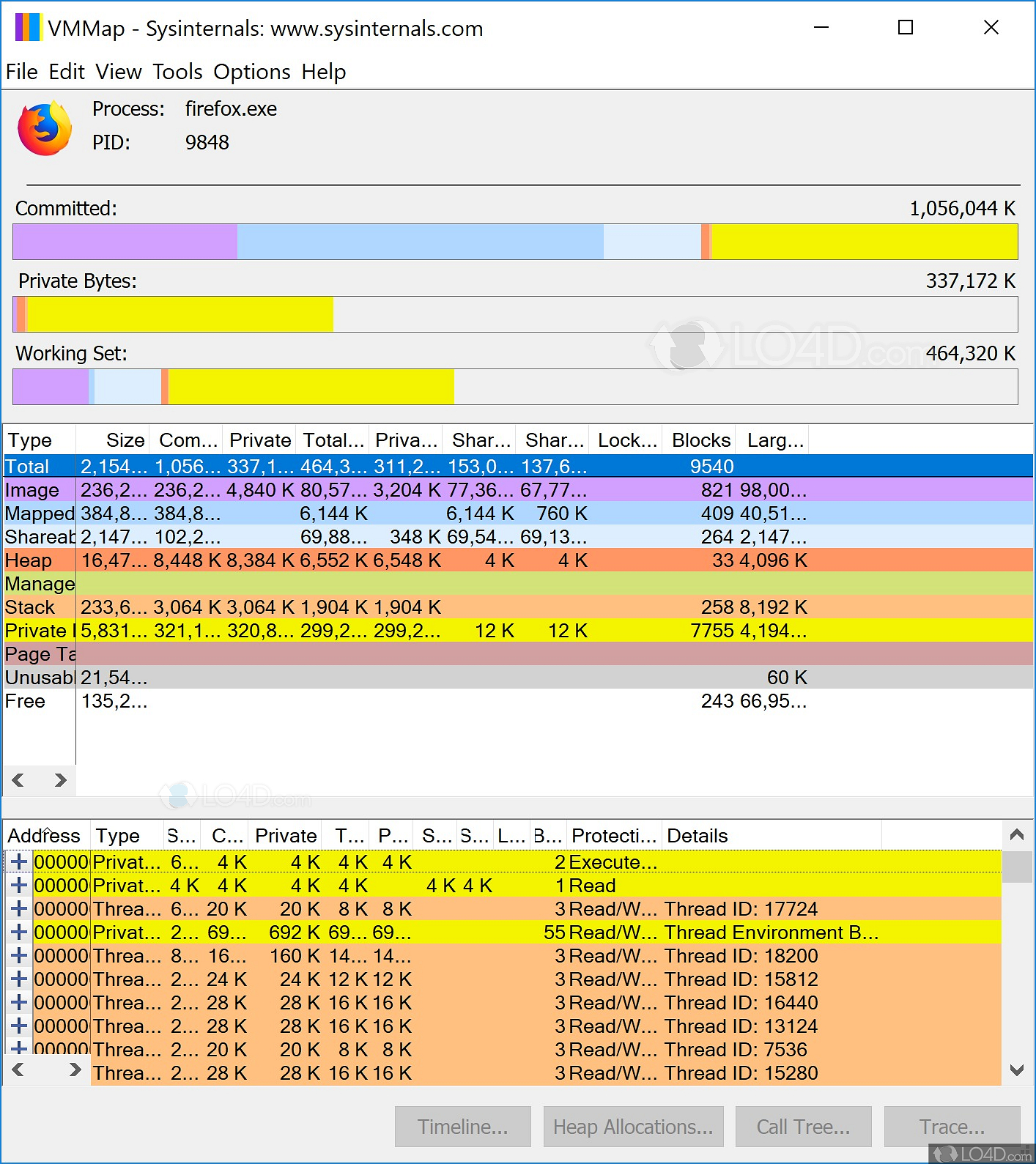Click the process name firefox.exe

tap(231, 109)
